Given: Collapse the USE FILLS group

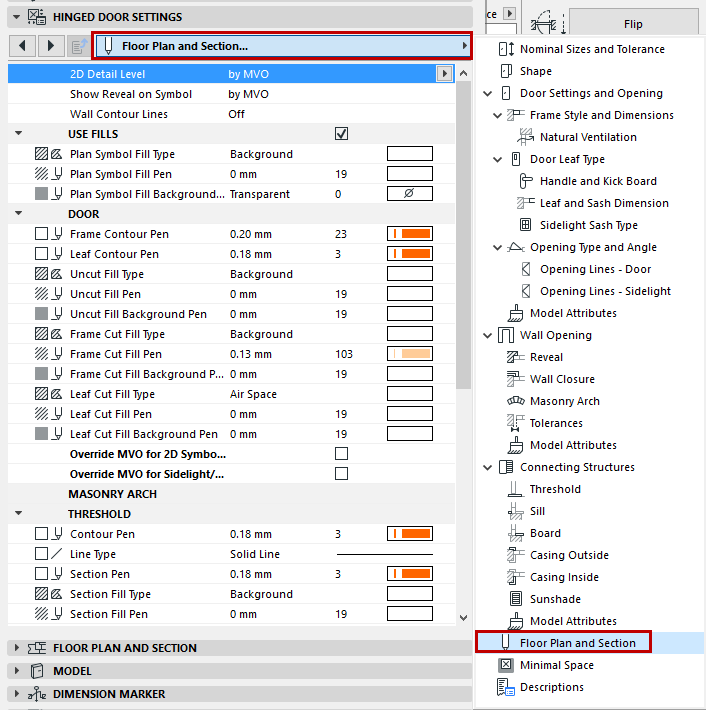Looking at the screenshot, I should 19,134.
